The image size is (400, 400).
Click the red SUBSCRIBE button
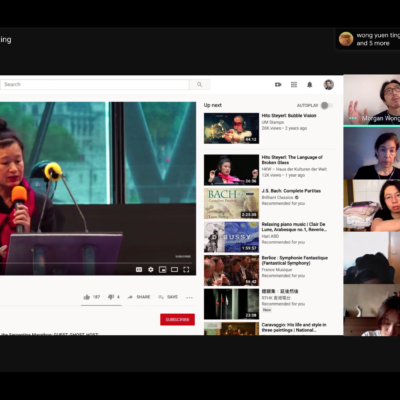point(177,319)
